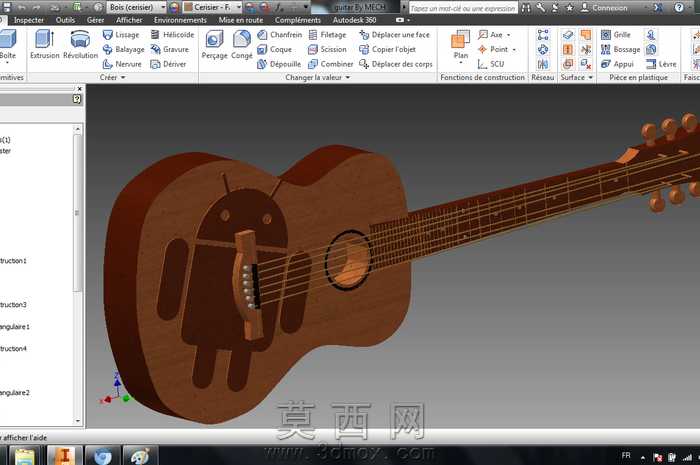
Task: Select the Plan construction tool
Action: [x=460, y=45]
